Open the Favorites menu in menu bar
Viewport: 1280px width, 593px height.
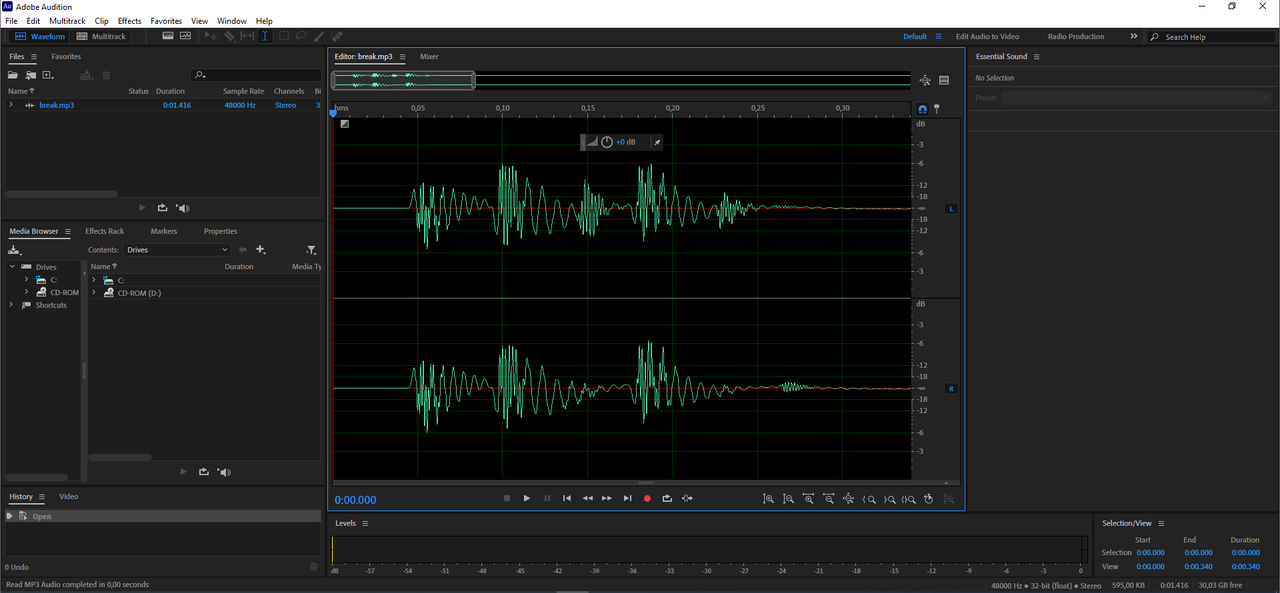(x=166, y=20)
